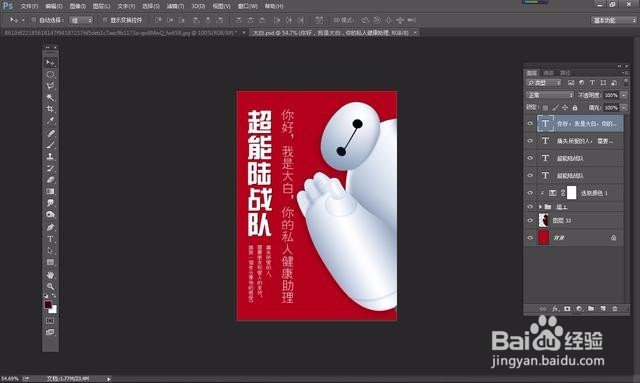Open the 组 auto-select dropdown
Image resolution: width=640 pixels, height=383 pixels.
81,20
